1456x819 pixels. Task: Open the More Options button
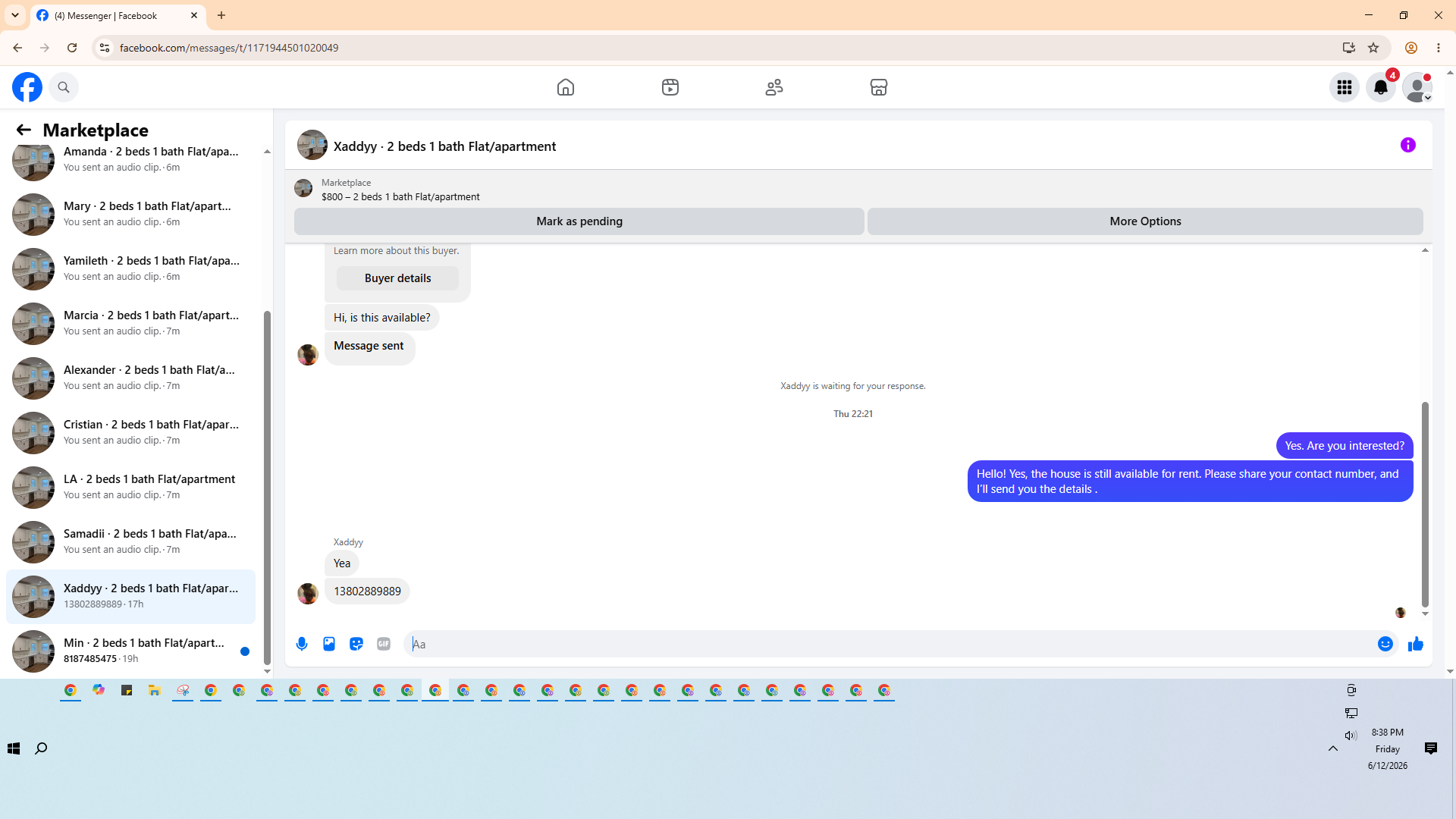(x=1145, y=221)
